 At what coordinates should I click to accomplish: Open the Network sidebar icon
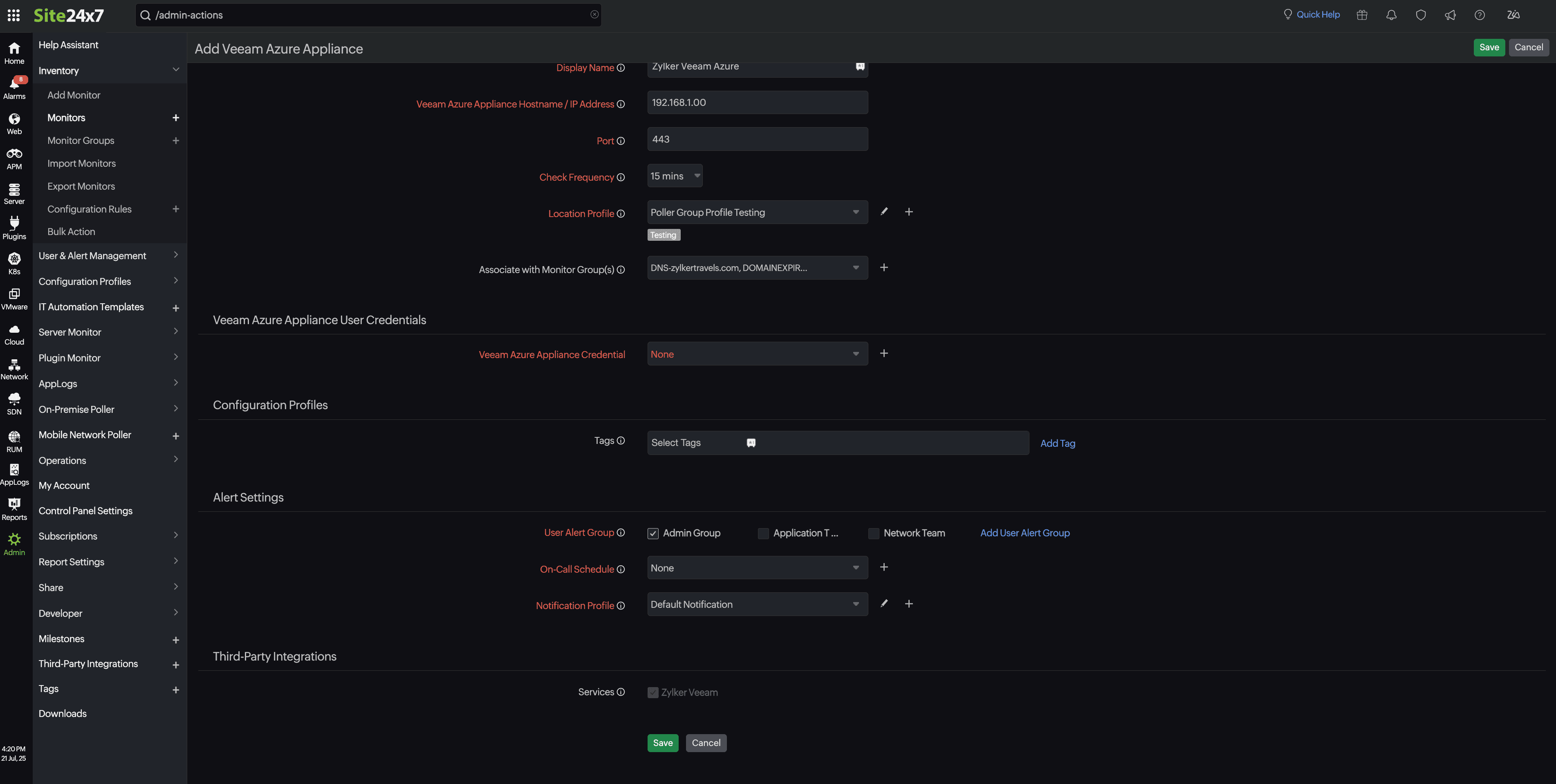(x=14, y=369)
